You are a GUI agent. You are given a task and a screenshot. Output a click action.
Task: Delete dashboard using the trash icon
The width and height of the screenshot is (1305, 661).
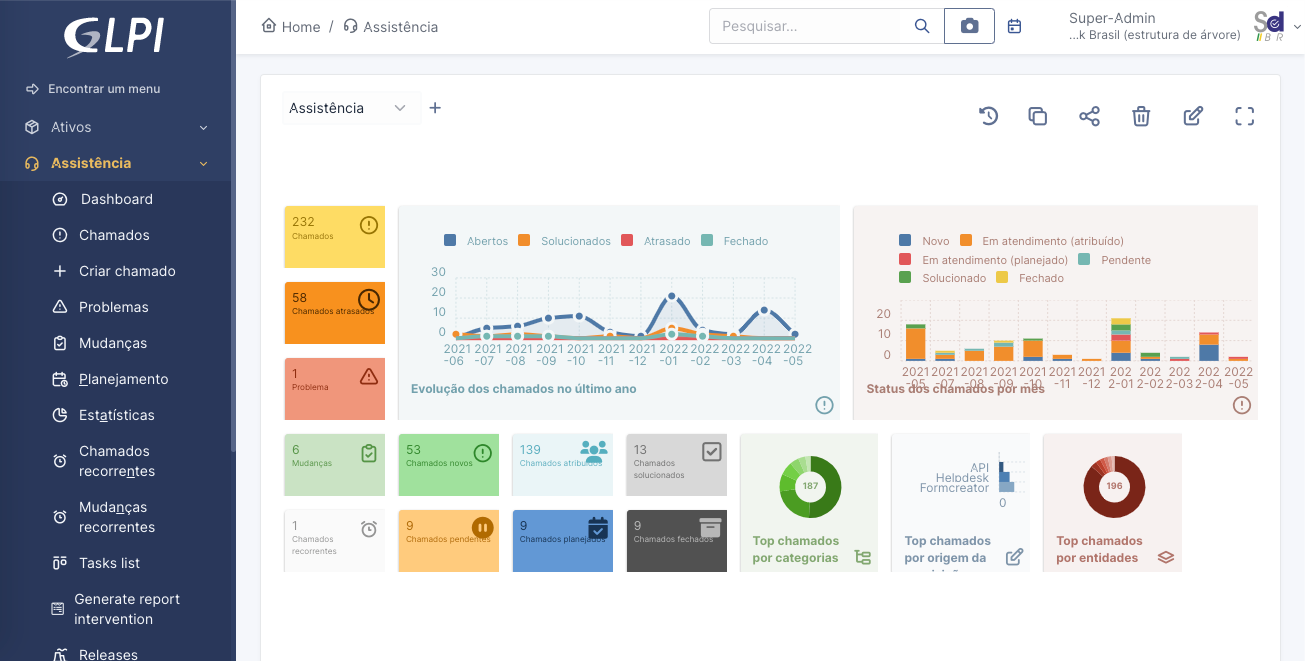pos(1141,116)
